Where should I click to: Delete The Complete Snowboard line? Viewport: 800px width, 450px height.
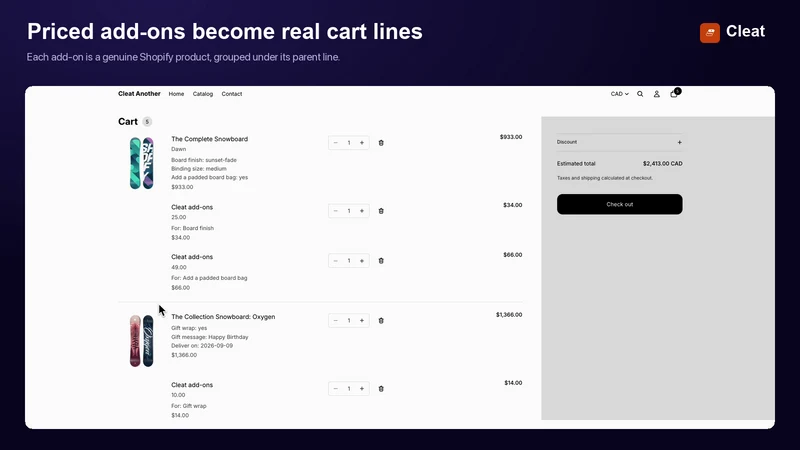[x=381, y=143]
